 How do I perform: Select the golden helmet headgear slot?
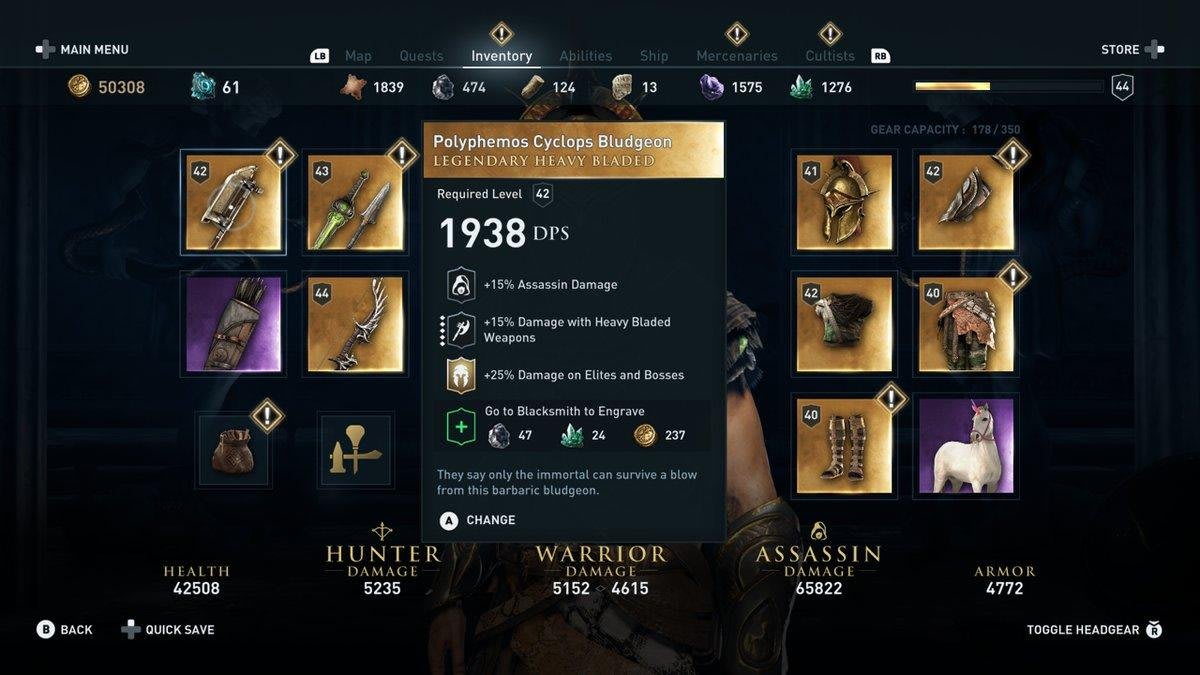(845, 203)
